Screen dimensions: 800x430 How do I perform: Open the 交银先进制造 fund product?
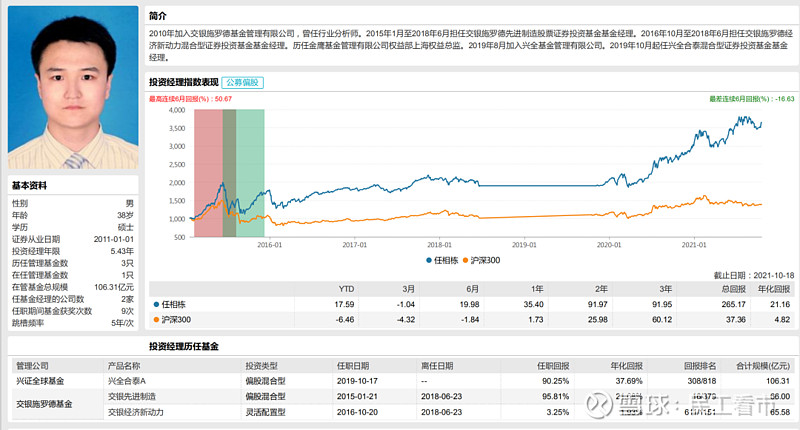(132, 396)
